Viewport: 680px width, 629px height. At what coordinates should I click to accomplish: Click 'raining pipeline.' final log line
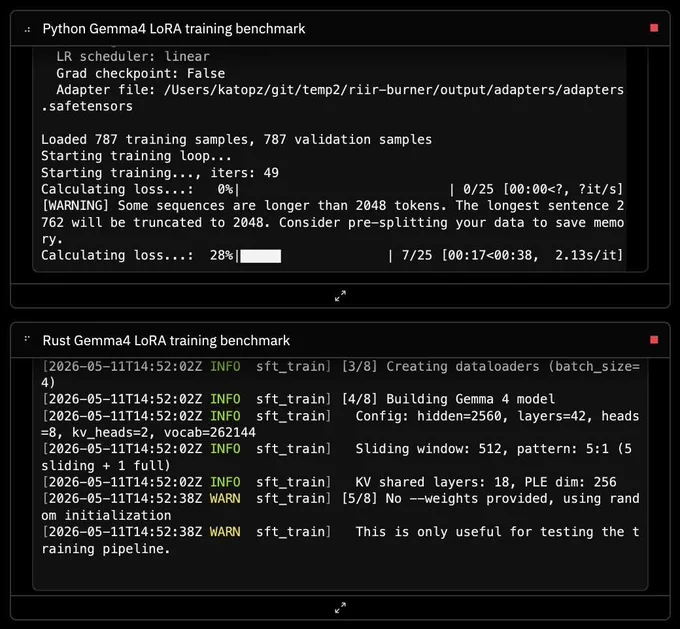click(105, 549)
